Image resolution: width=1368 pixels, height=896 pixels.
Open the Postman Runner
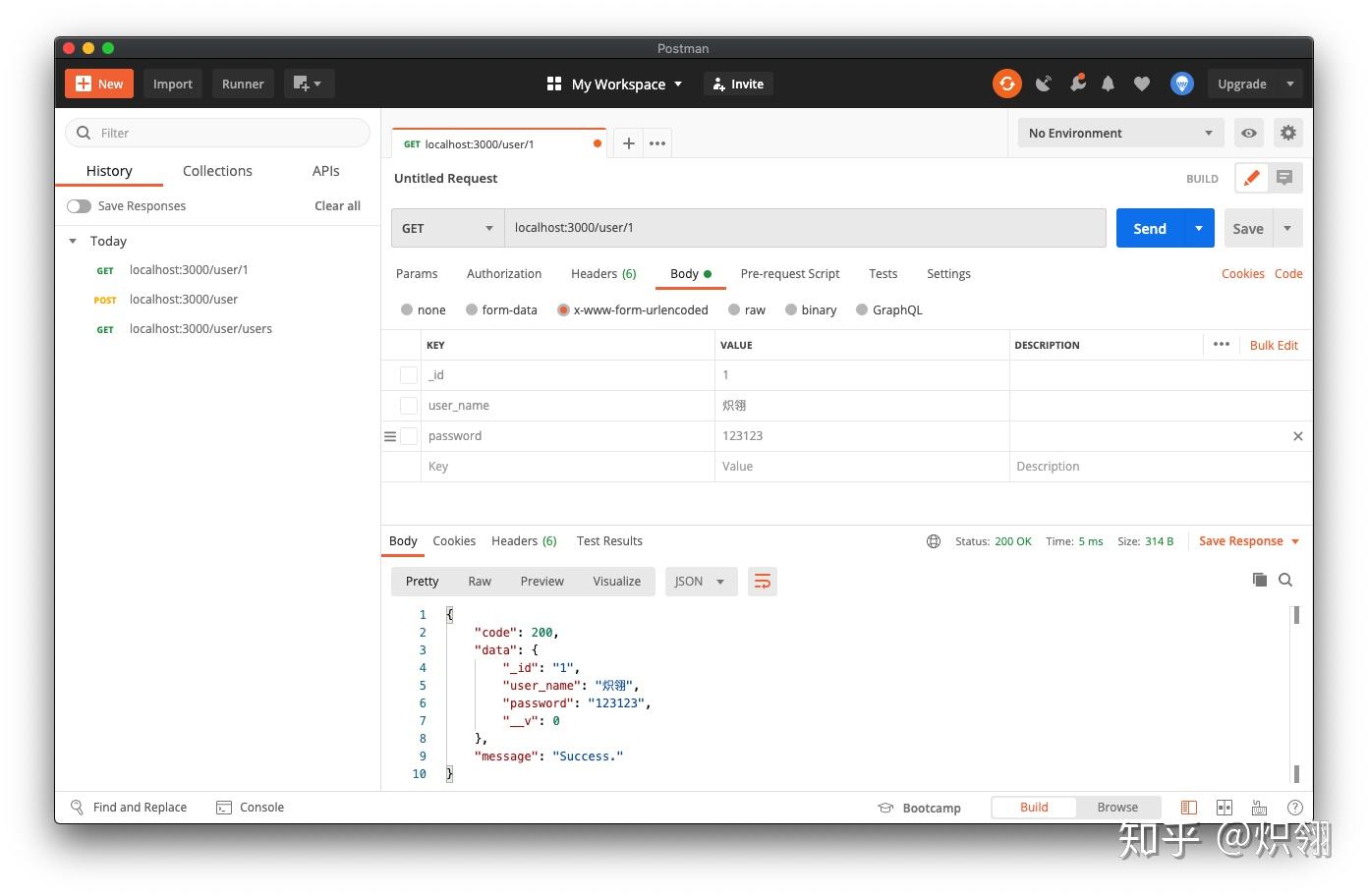point(242,84)
